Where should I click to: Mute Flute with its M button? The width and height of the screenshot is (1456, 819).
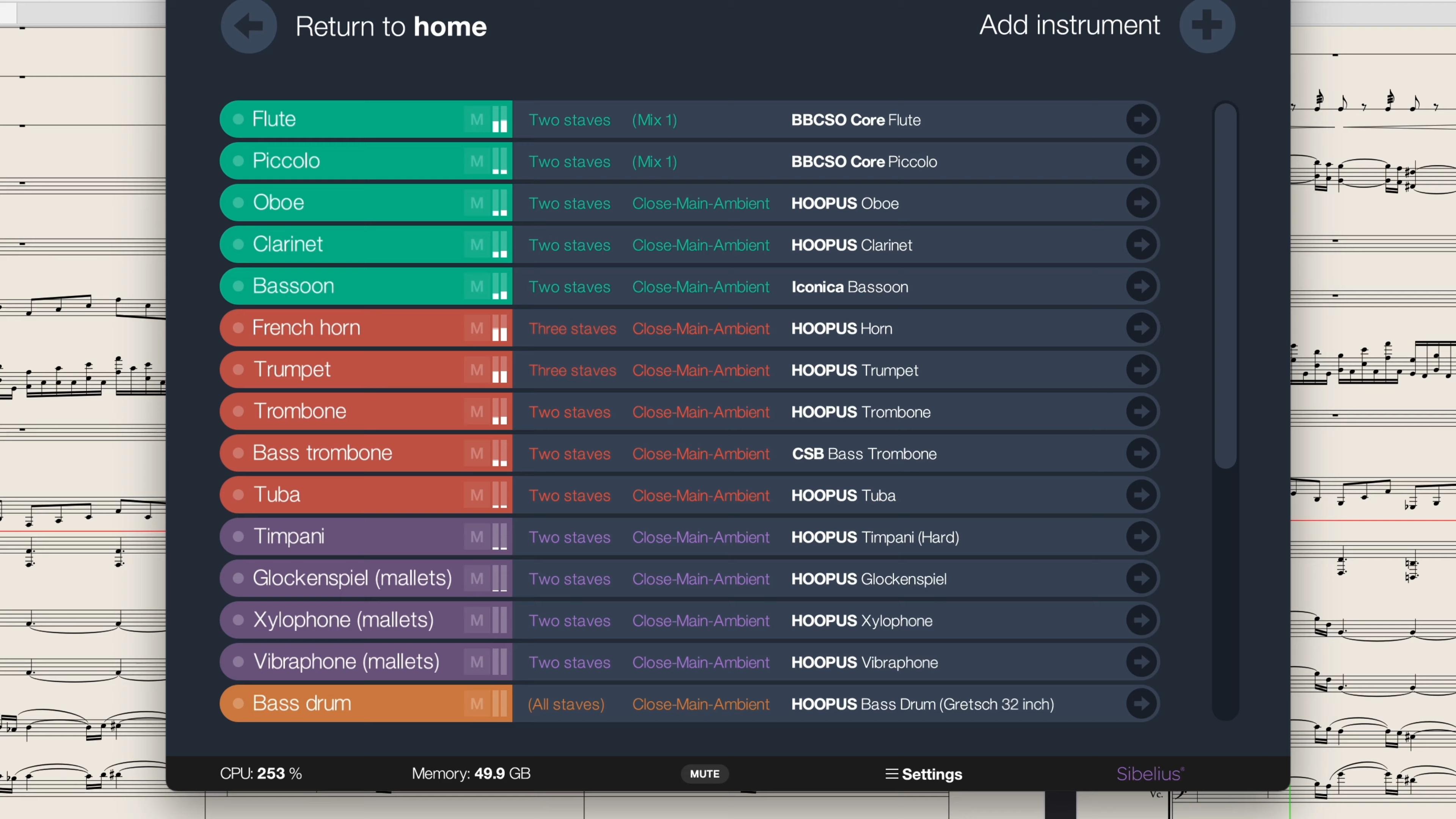point(477,120)
